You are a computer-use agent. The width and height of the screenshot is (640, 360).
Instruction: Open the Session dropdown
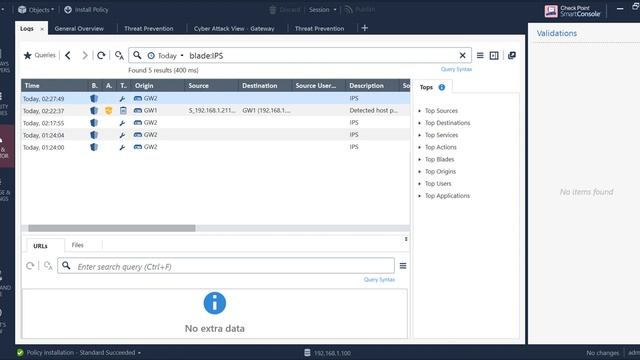coord(322,9)
